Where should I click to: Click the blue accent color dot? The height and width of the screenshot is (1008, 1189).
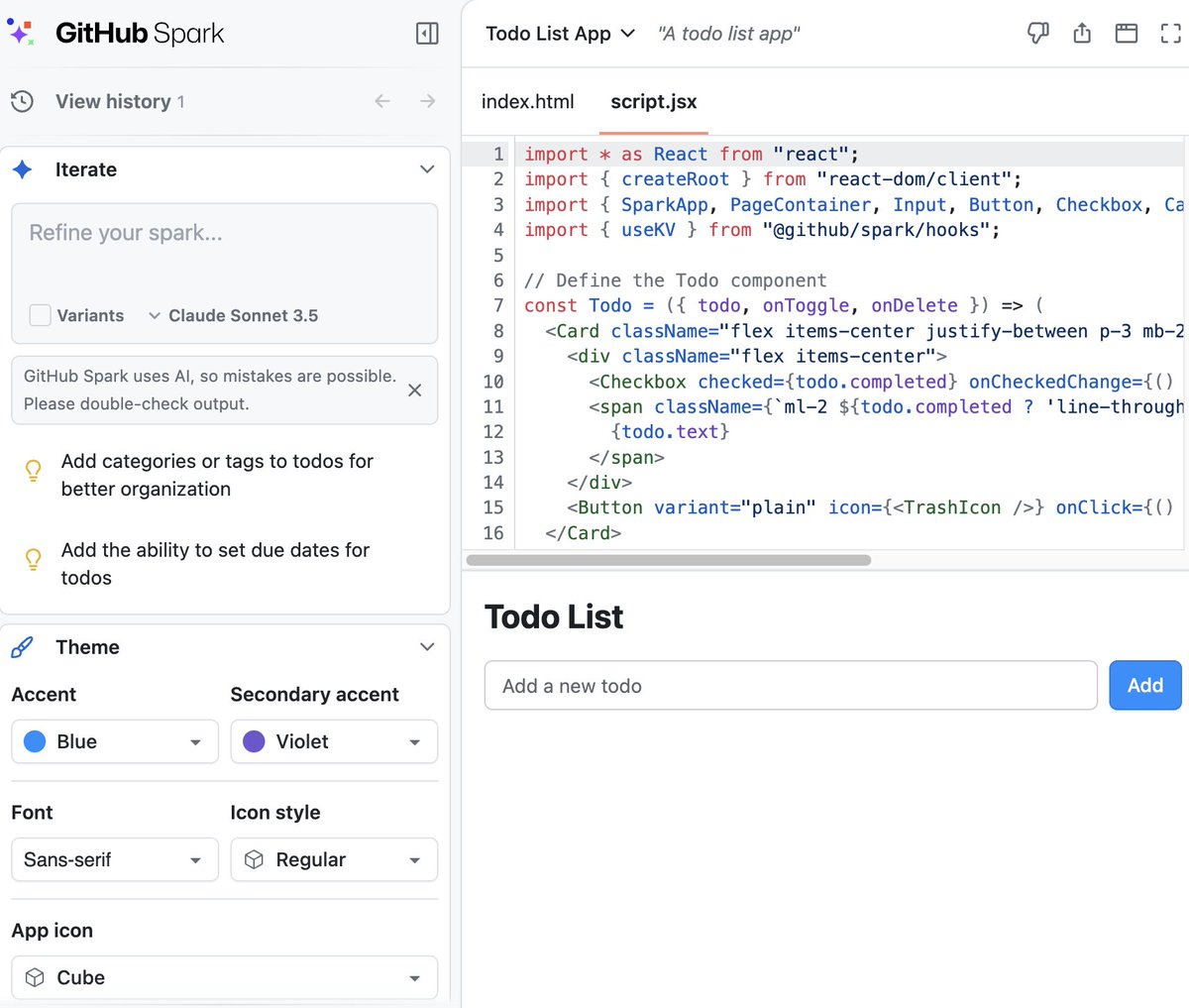click(x=35, y=742)
